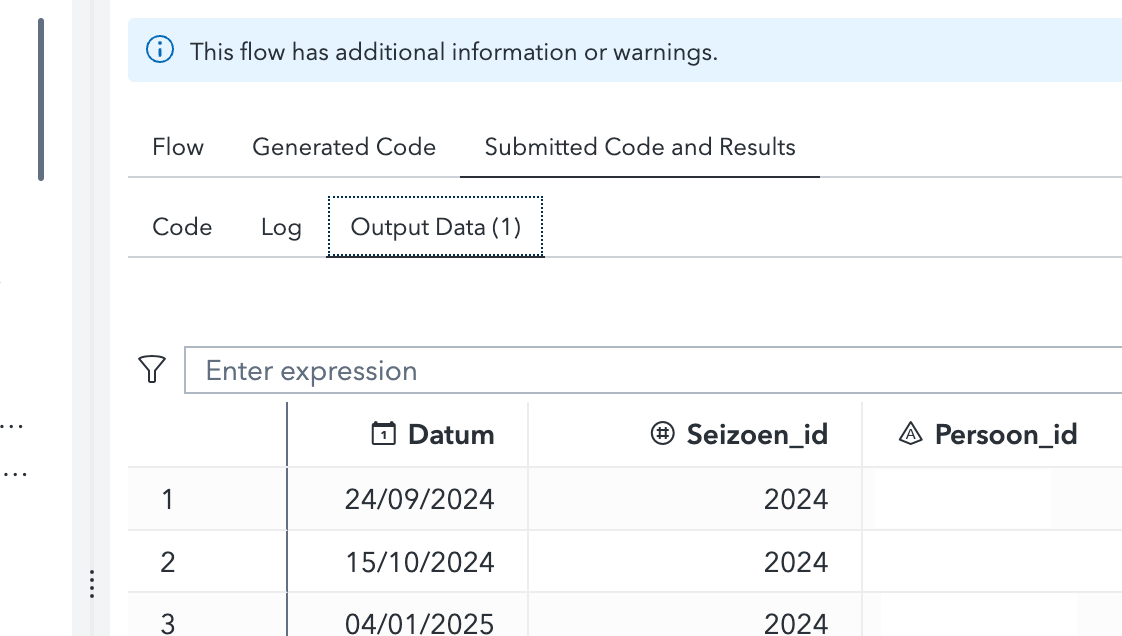Switch to the Flow tab
This screenshot has width=1122, height=636.
point(177,146)
